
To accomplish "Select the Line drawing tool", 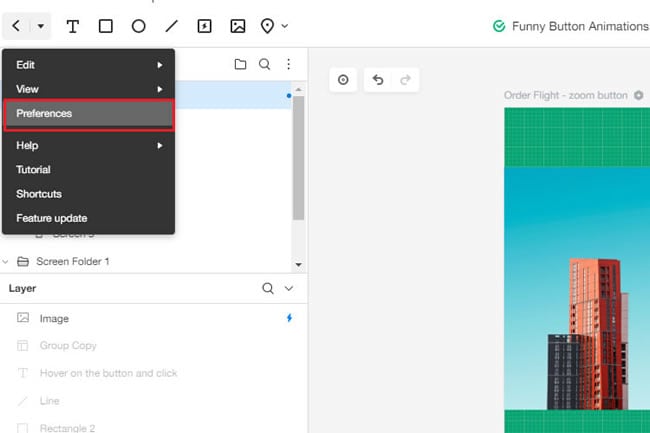I will [x=171, y=26].
